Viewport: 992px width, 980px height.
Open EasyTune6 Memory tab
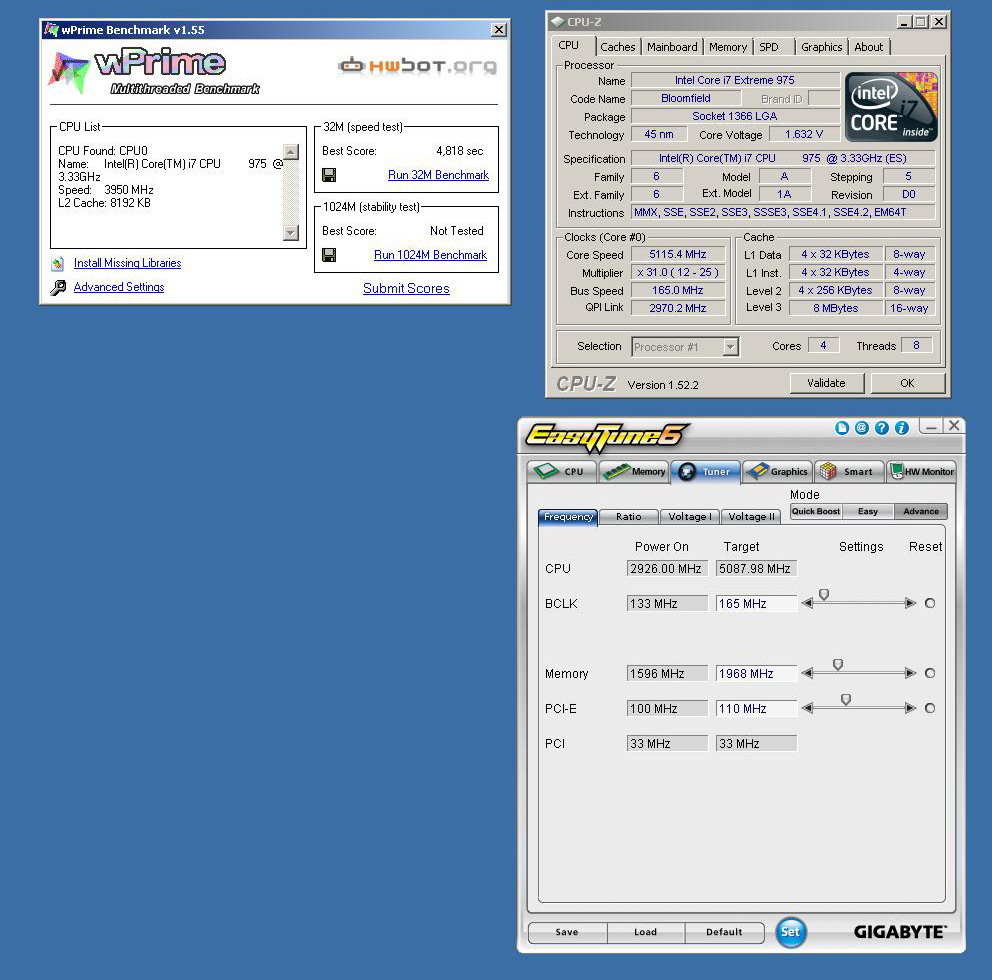click(634, 471)
